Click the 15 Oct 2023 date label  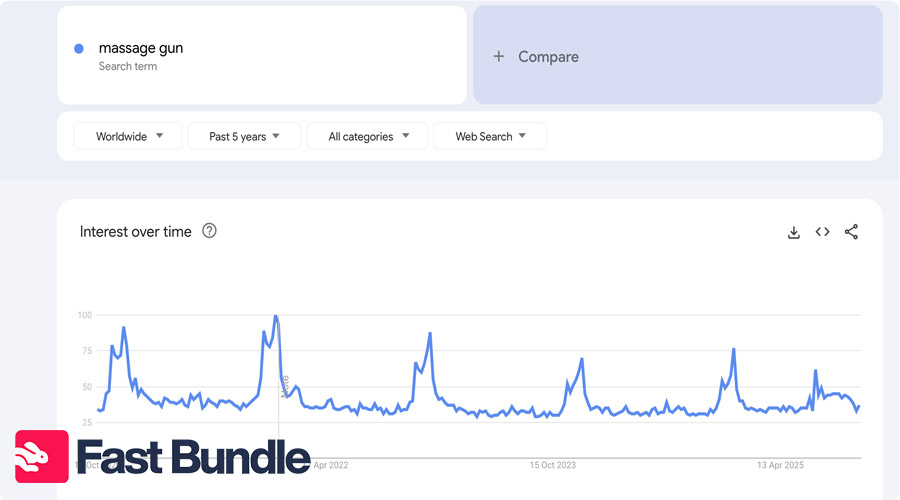pyautogui.click(x=553, y=465)
